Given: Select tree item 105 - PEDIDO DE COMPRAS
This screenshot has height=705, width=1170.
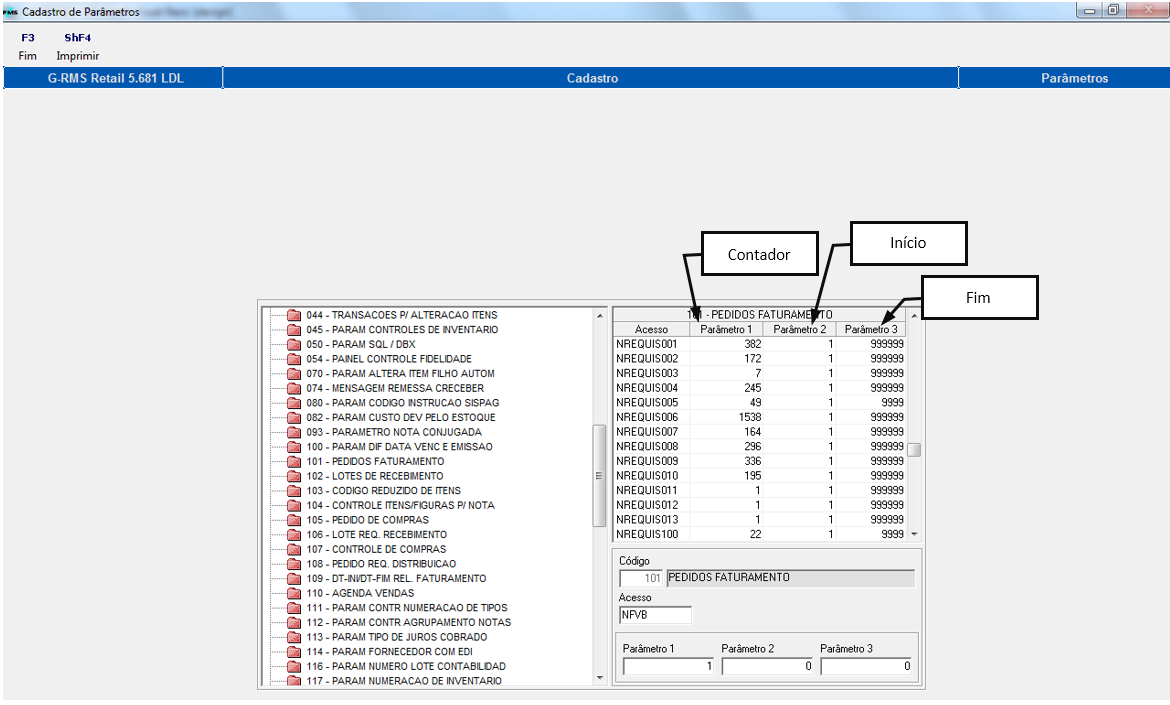Looking at the screenshot, I should [x=368, y=520].
